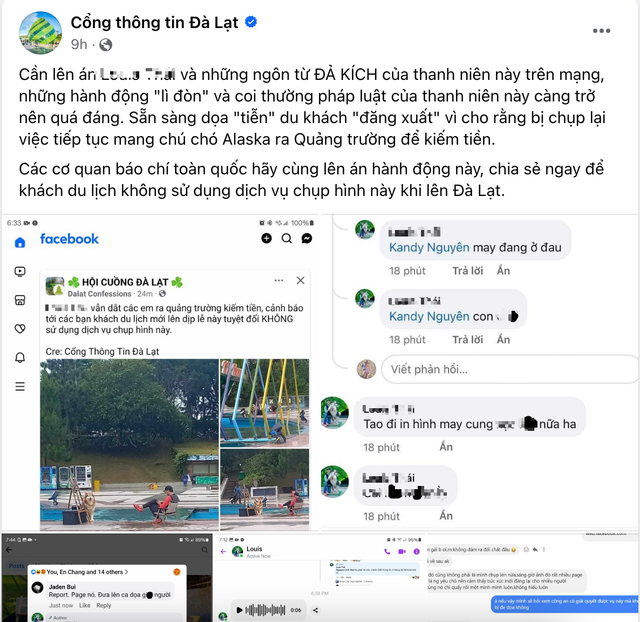
Task: Open the hamburger menu icon in sidebar
Action: tap(20, 387)
